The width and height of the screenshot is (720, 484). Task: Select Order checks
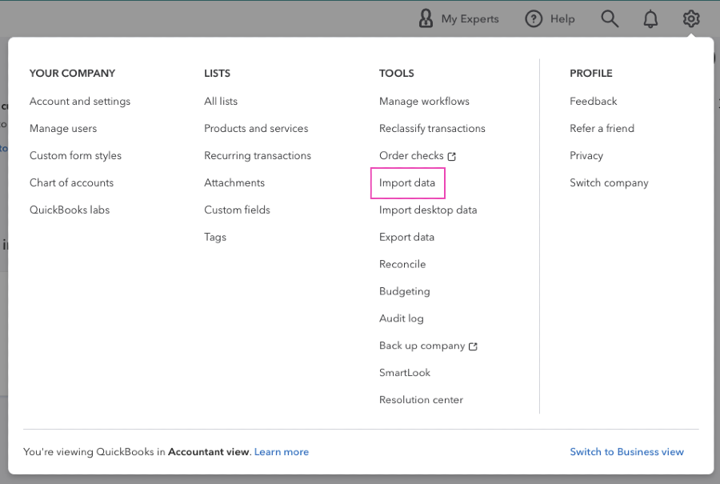point(411,156)
